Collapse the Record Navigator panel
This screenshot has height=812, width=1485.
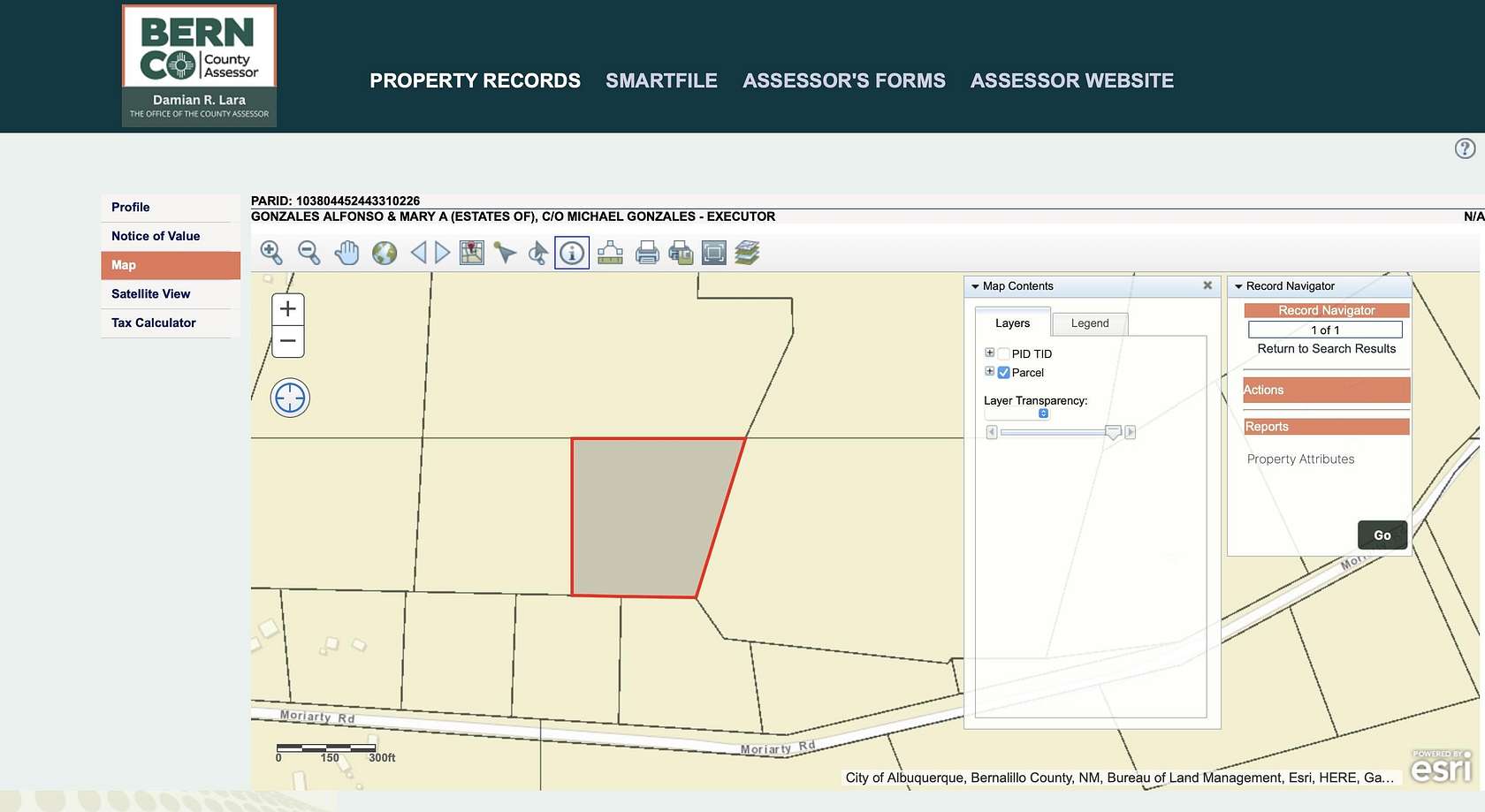(1237, 285)
